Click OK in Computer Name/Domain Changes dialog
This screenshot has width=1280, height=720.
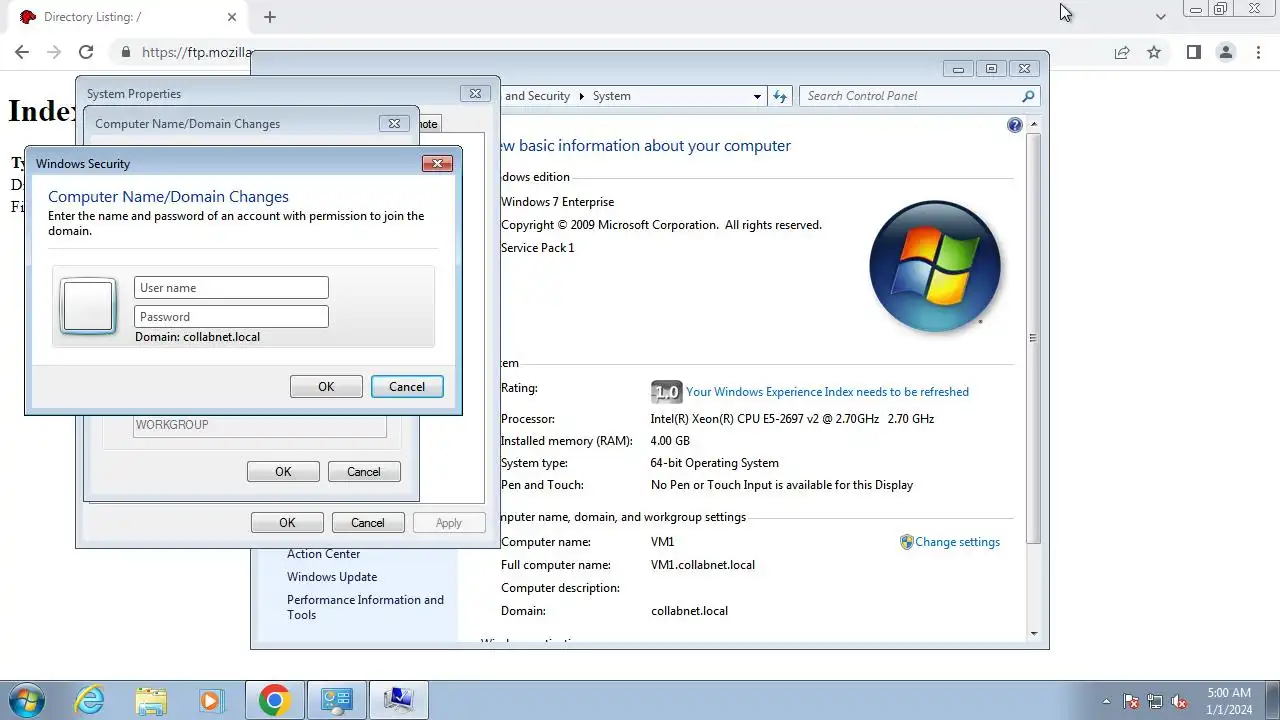[x=283, y=472]
